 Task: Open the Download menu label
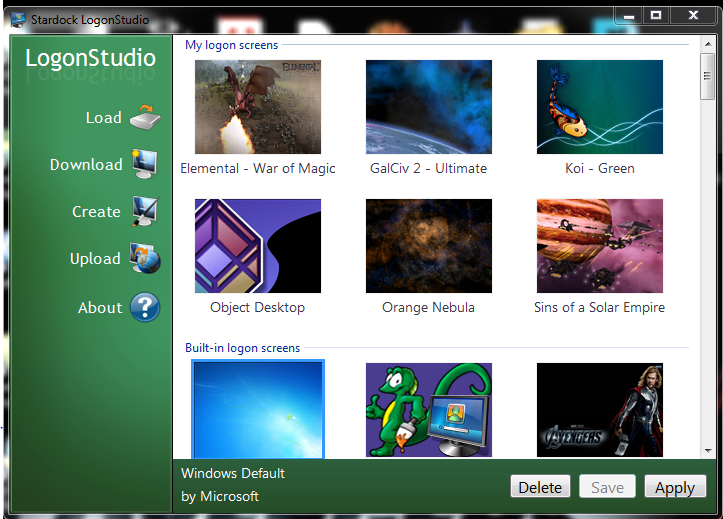pyautogui.click(x=86, y=165)
